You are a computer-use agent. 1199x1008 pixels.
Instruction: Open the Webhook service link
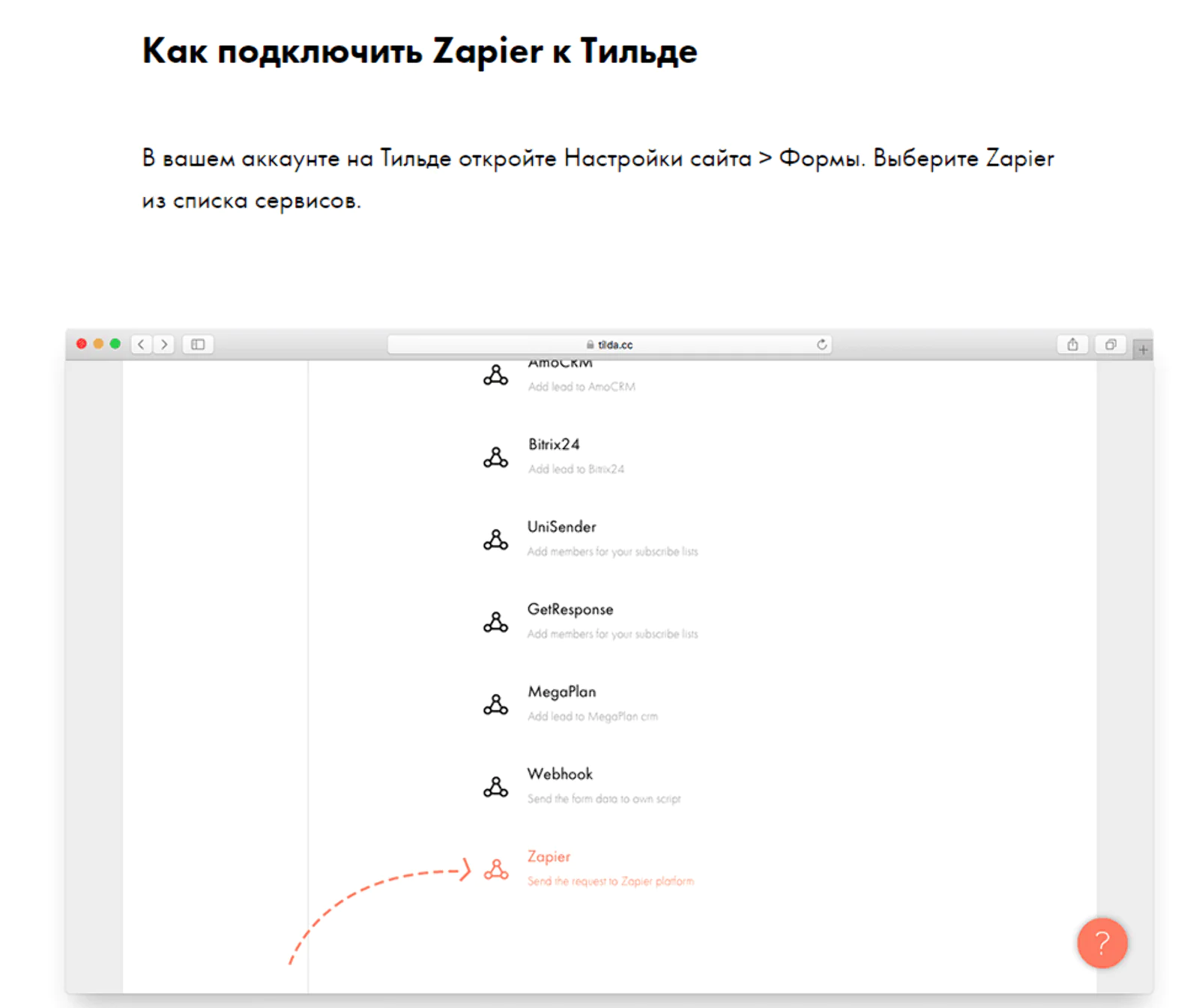pyautogui.click(x=560, y=774)
